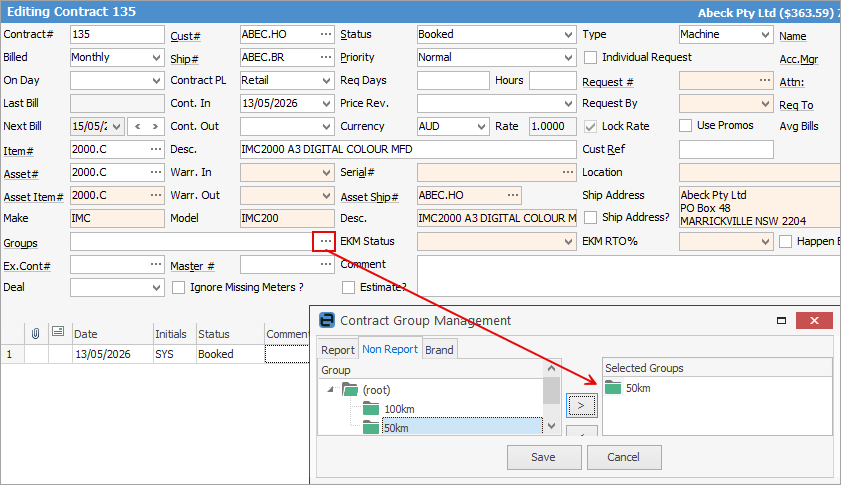Click the Rate field showing 1.0000
The width and height of the screenshot is (841, 485).
point(552,127)
